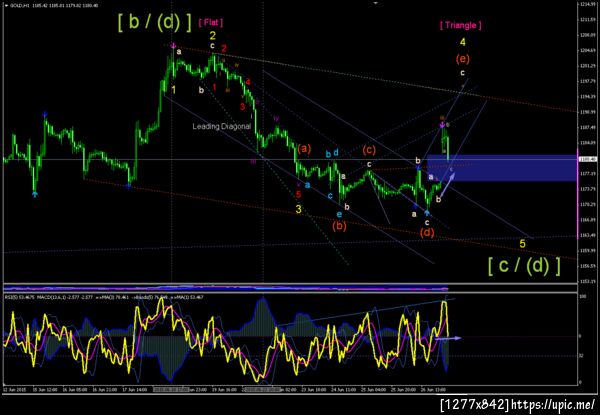600x415 pixels.
Task: Click the blue up arrow at the leftmost low
Action: pos(35,194)
